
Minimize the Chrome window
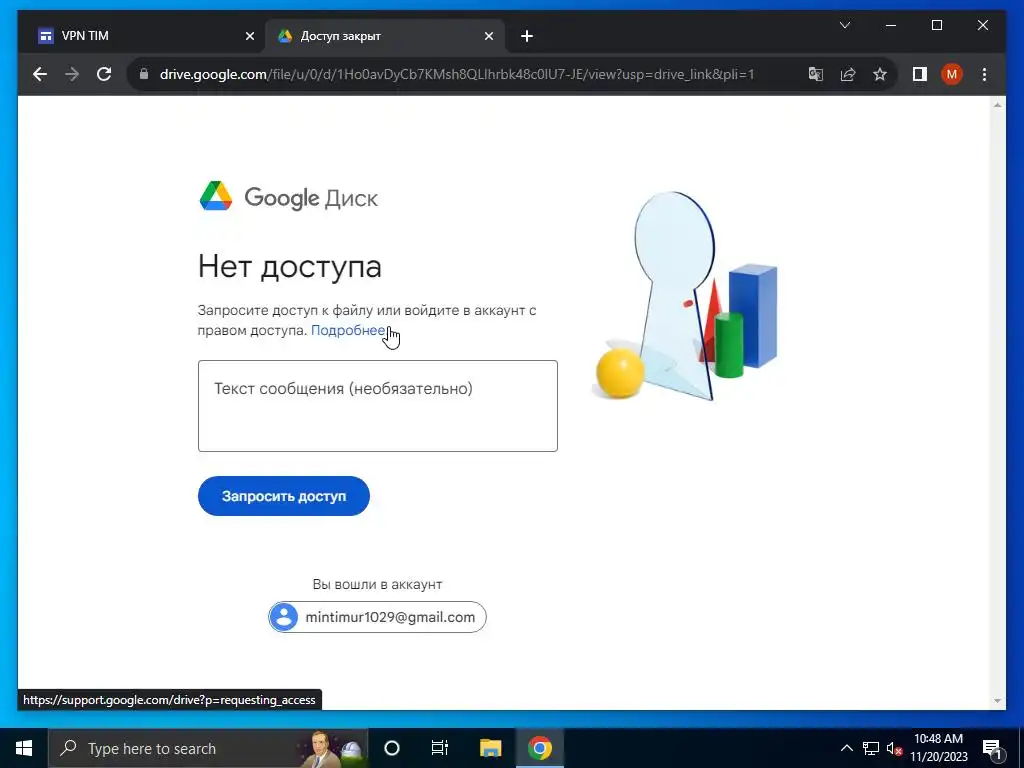(x=891, y=25)
